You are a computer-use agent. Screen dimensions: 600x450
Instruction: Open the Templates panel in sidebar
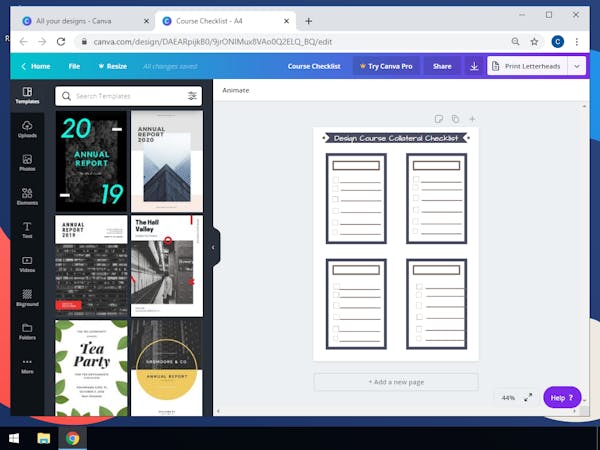(x=27, y=95)
